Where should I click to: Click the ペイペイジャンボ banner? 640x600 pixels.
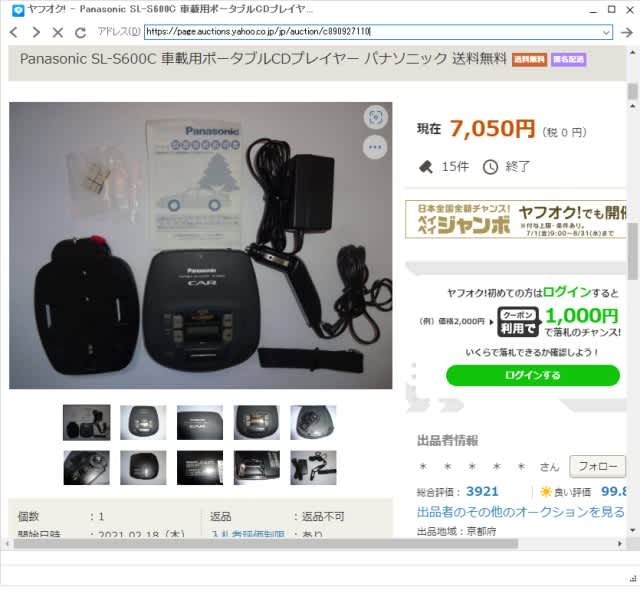click(x=516, y=219)
